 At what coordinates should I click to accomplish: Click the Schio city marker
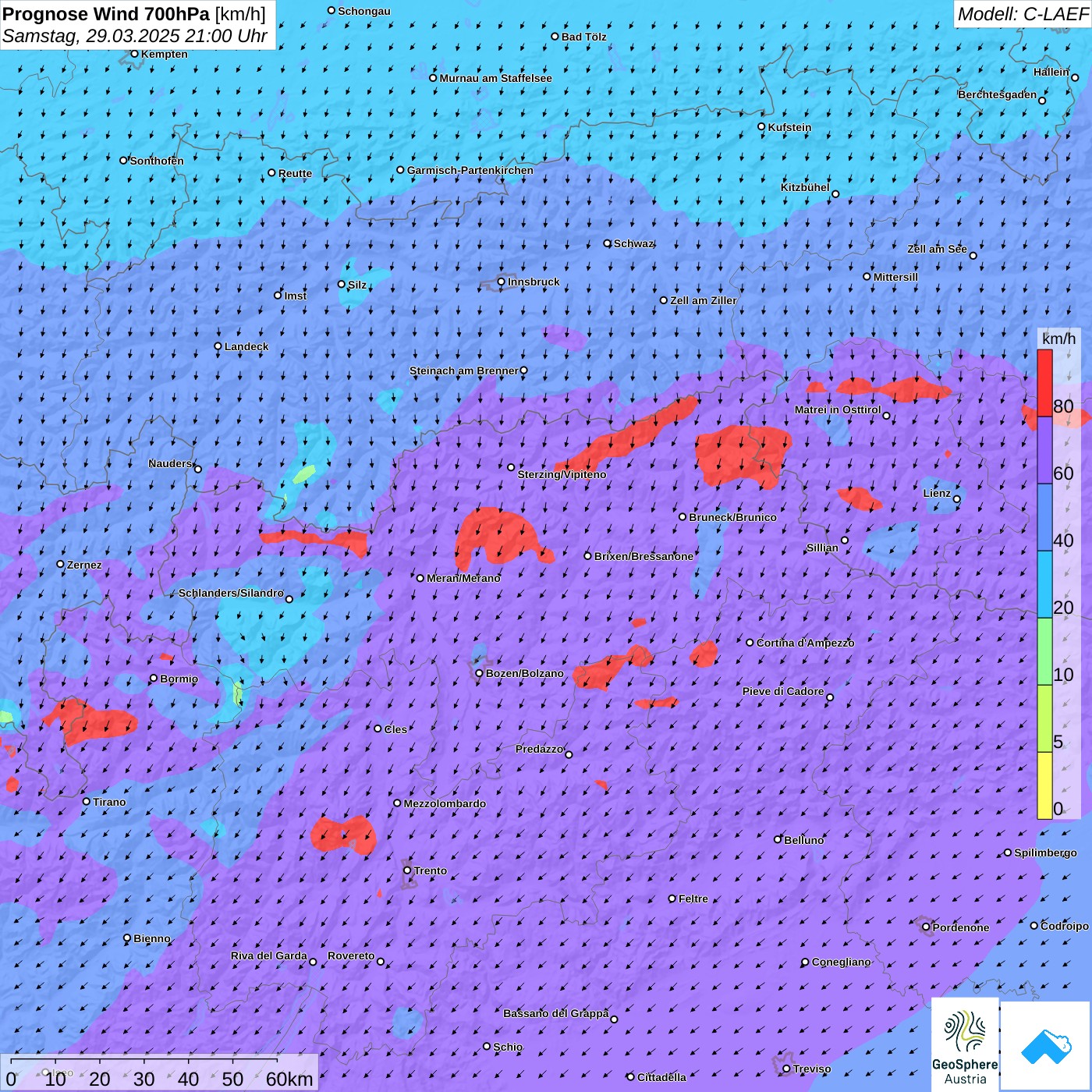[487, 1046]
